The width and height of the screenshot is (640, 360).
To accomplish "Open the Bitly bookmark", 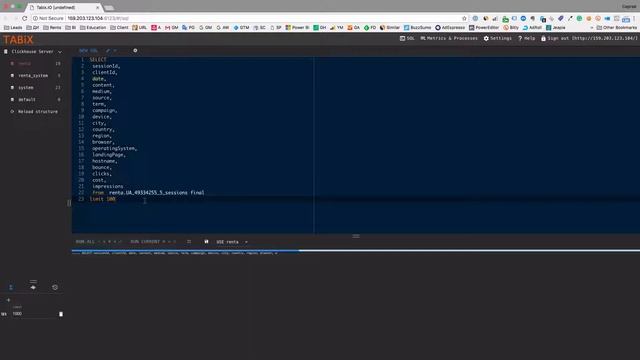I will [x=511, y=28].
